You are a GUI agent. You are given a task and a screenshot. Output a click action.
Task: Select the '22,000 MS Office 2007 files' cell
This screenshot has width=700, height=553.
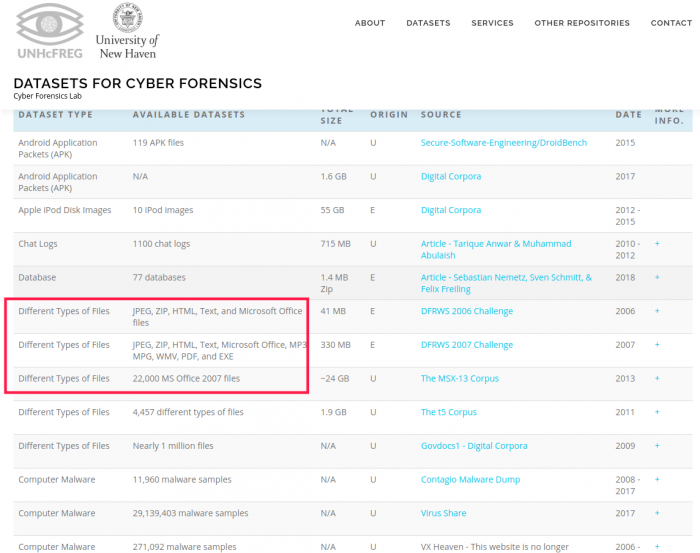coord(186,378)
